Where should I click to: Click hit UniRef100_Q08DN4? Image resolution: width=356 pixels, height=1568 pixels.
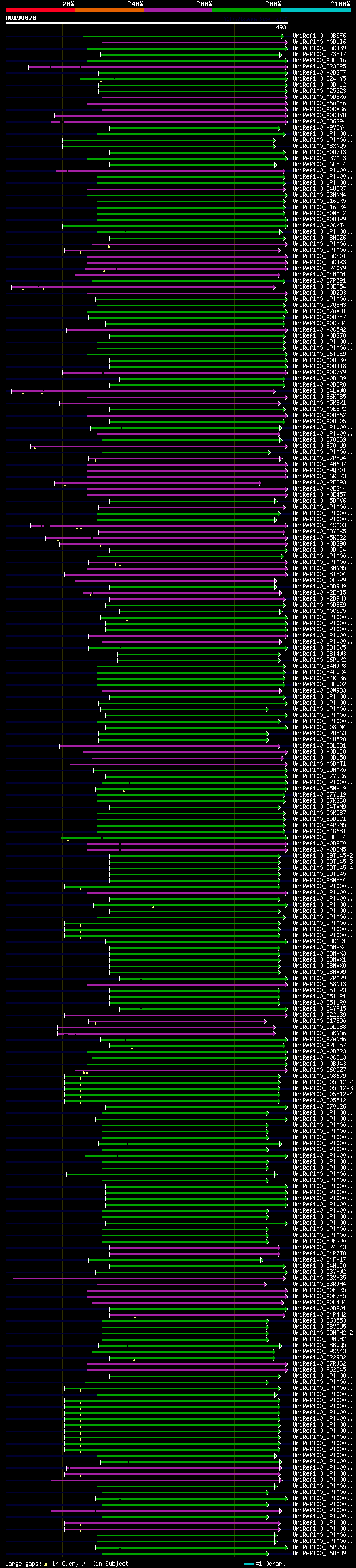point(319,727)
